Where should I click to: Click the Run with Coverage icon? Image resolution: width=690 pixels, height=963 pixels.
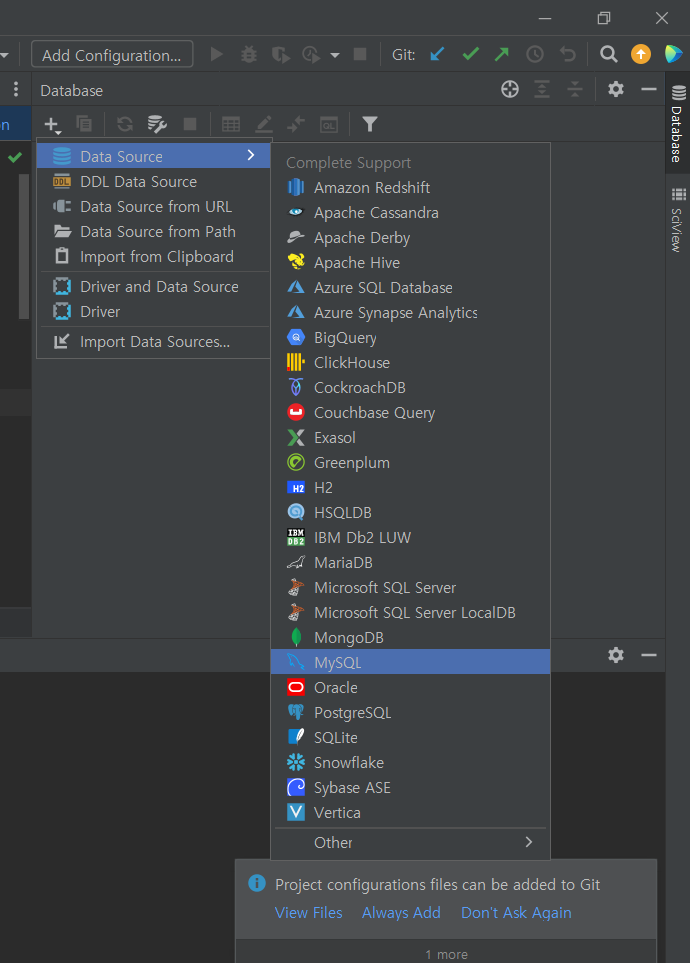coord(281,55)
